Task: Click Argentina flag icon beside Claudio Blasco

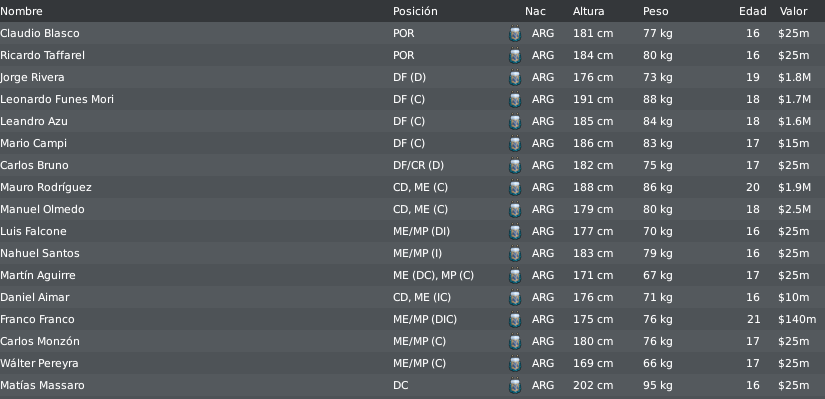Action: (515, 34)
